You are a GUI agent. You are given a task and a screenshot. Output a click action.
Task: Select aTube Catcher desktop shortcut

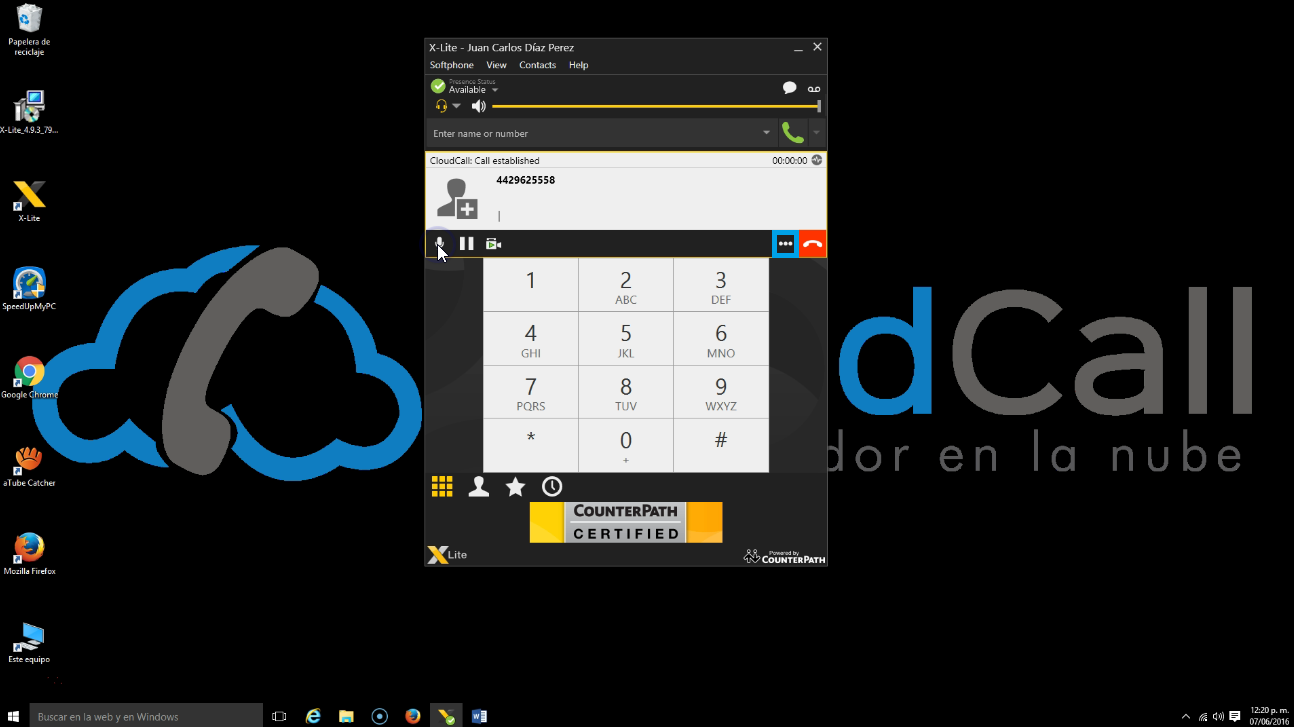pyautogui.click(x=29, y=466)
